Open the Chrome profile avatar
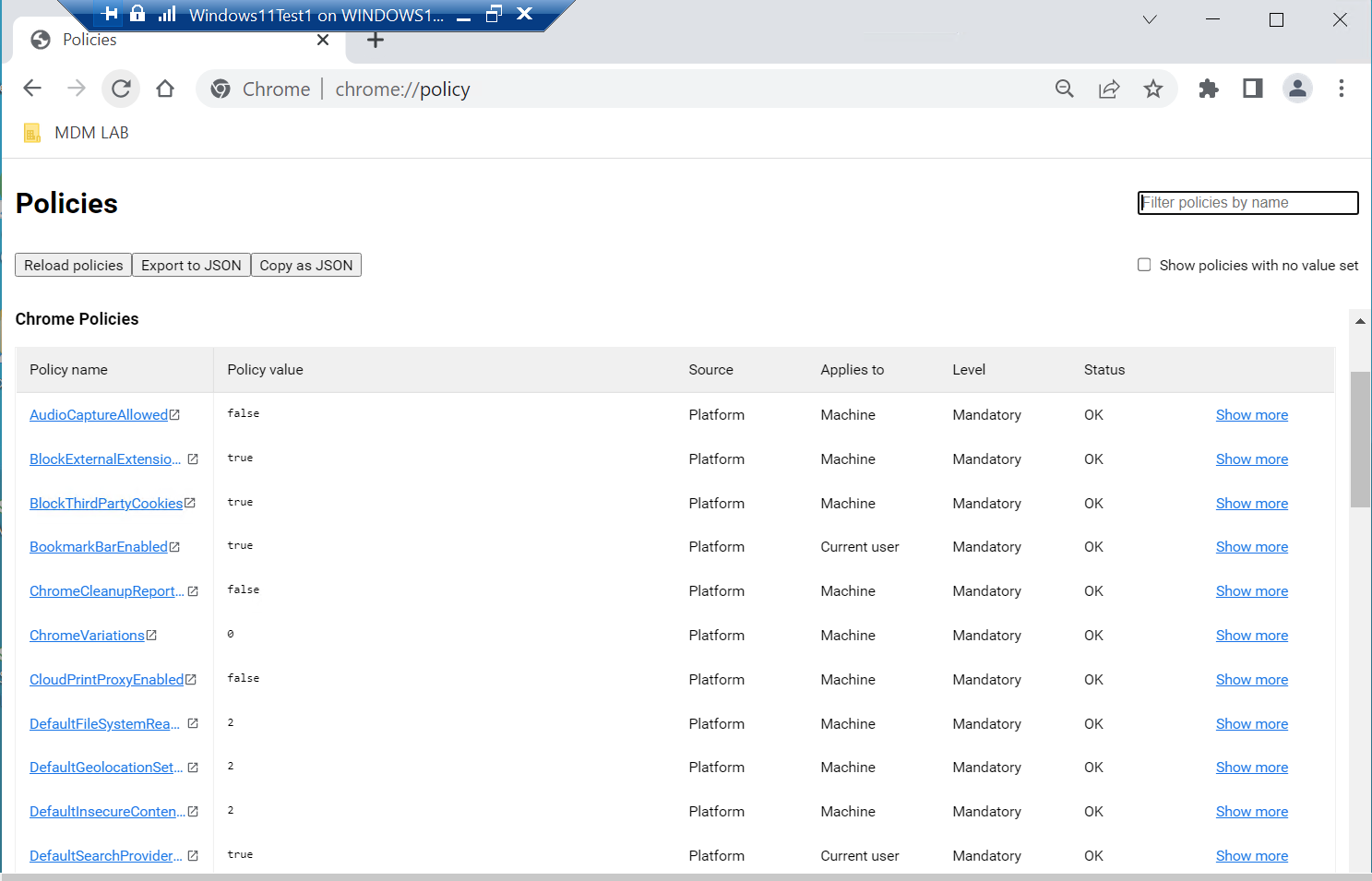The image size is (1372, 881). (1297, 89)
